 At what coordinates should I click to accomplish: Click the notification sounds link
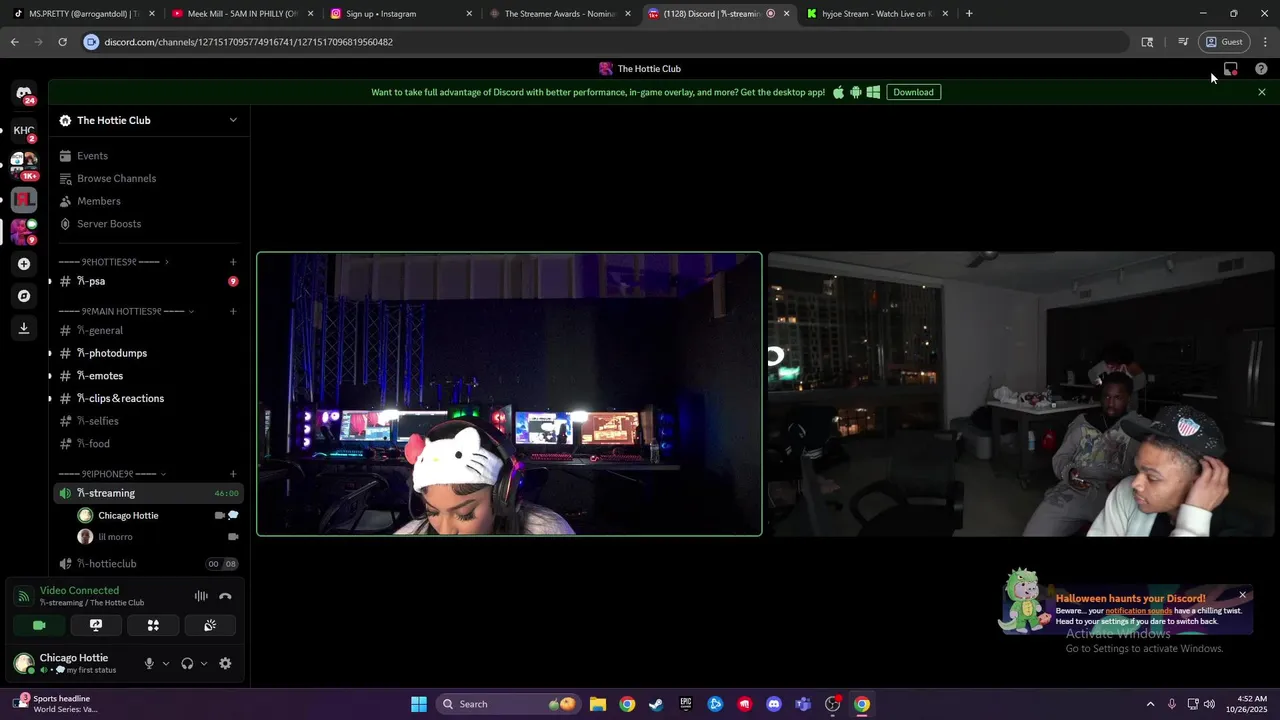(x=1138, y=611)
